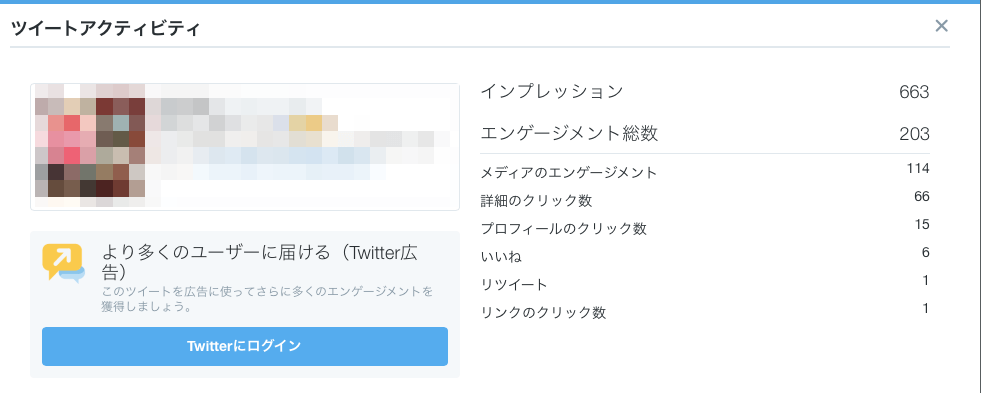The width and height of the screenshot is (981, 393).
Task: Click the 663 impressions count
Action: (914, 93)
